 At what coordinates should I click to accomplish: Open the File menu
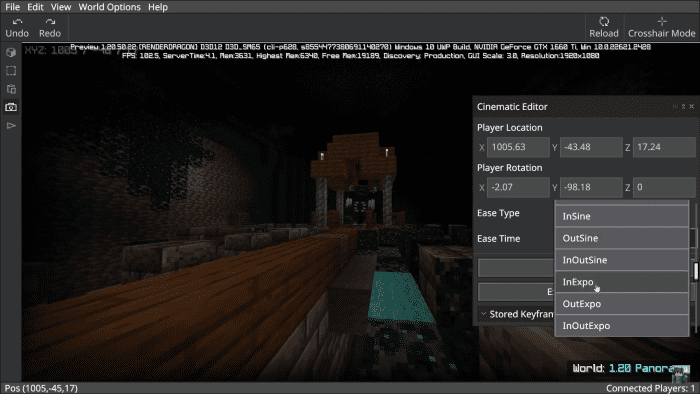coord(12,7)
